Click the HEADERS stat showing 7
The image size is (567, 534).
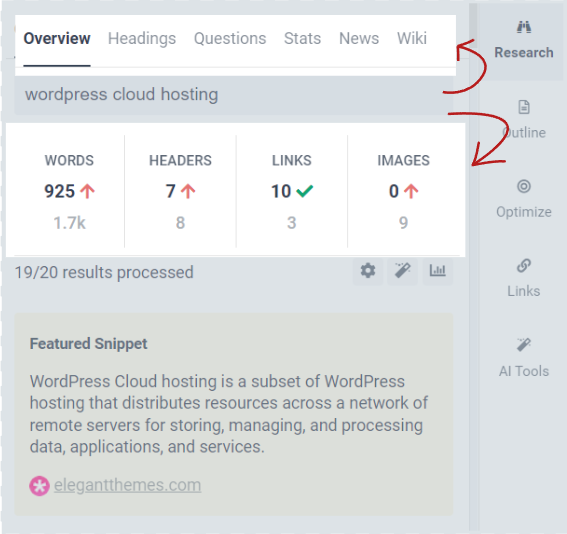pos(180,191)
